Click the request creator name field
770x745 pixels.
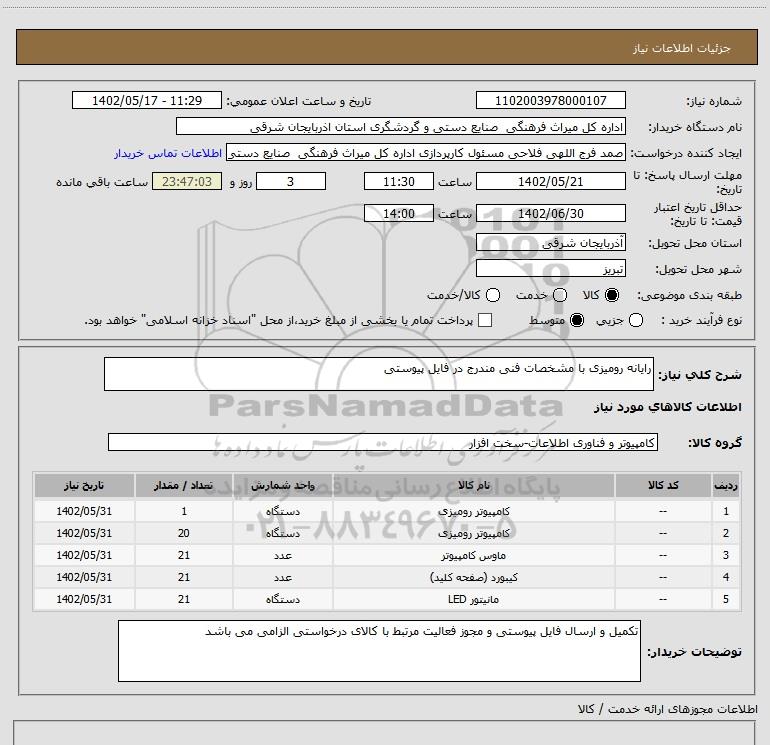[425, 153]
